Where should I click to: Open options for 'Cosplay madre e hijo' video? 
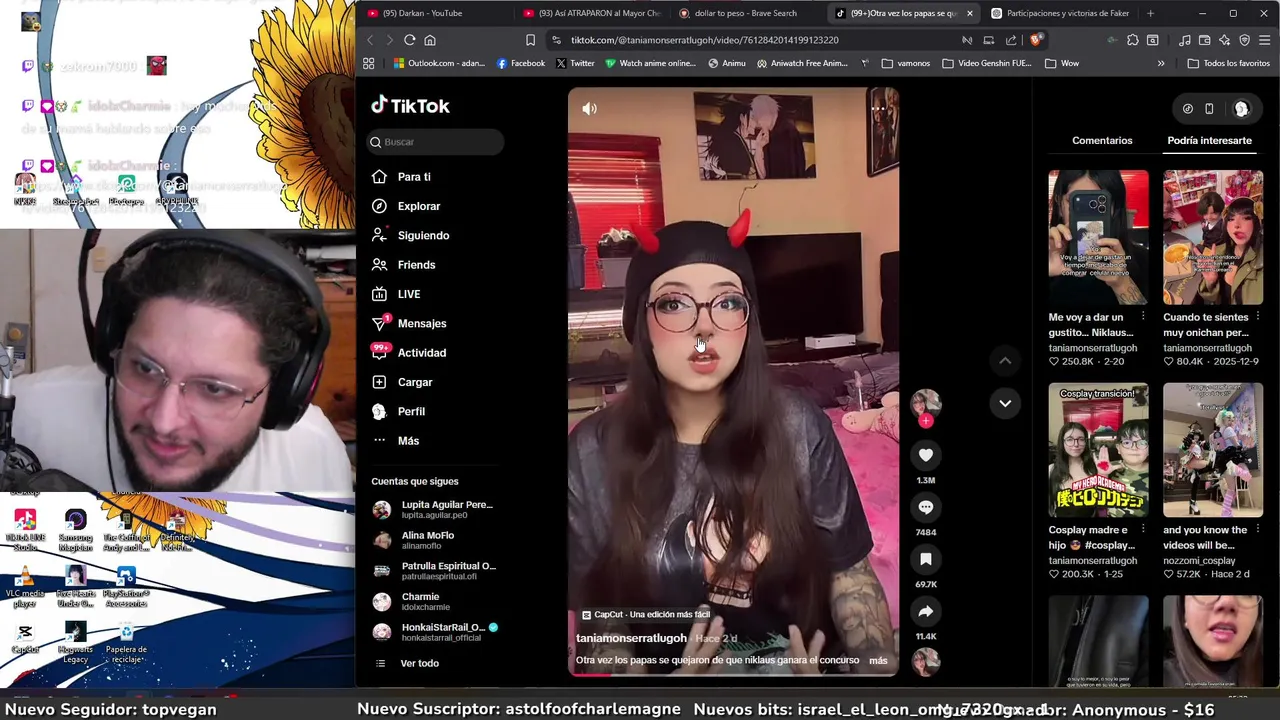tap(1143, 530)
